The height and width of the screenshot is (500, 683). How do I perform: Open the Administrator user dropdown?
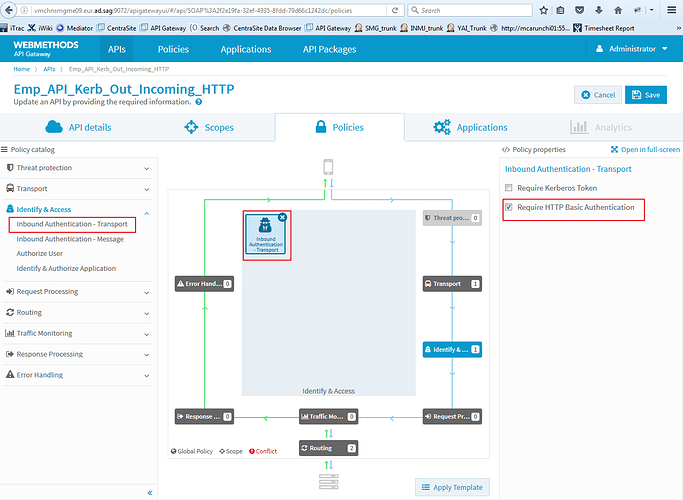point(631,49)
